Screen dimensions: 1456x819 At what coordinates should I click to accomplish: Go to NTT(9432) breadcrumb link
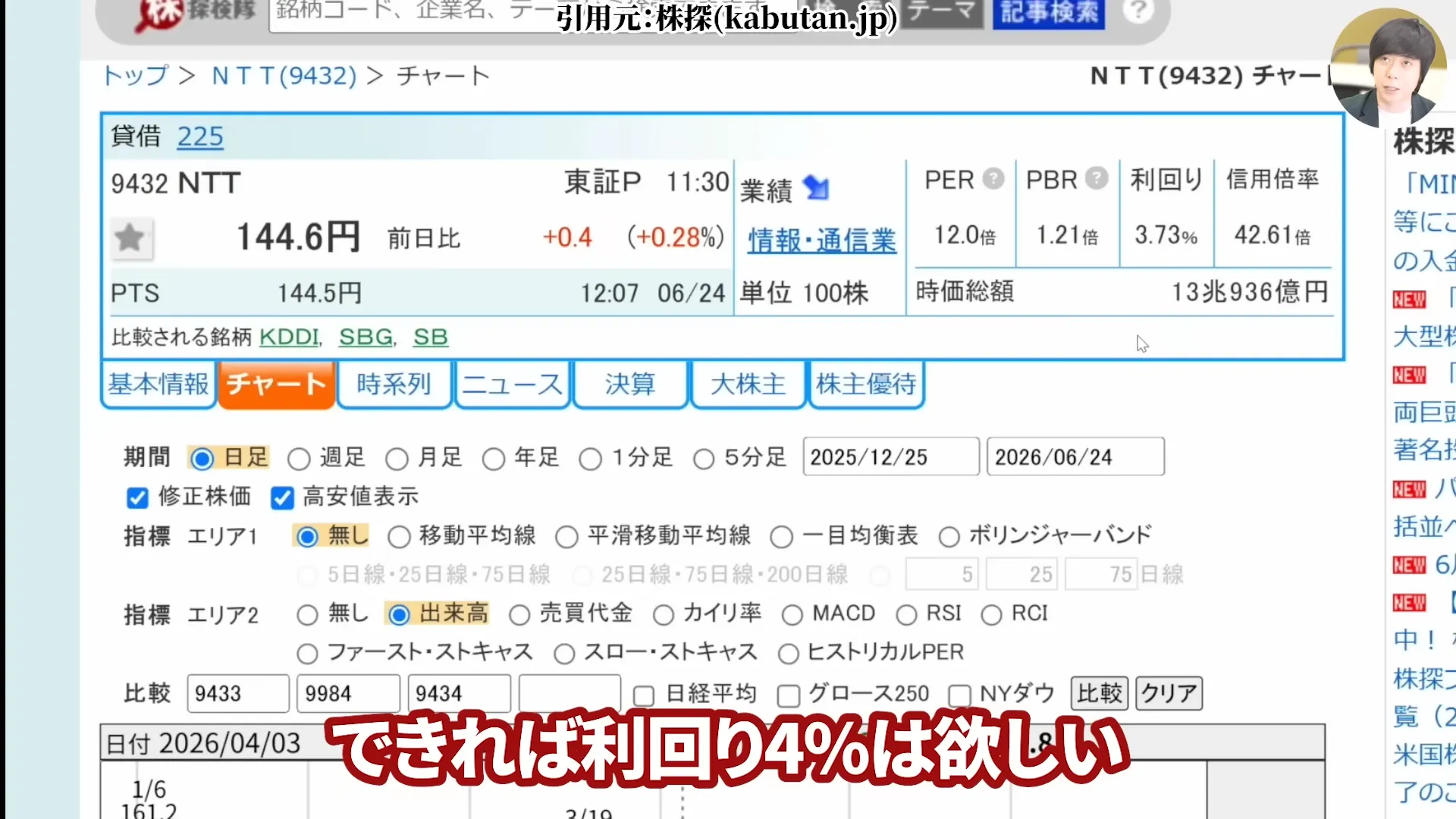tap(284, 76)
